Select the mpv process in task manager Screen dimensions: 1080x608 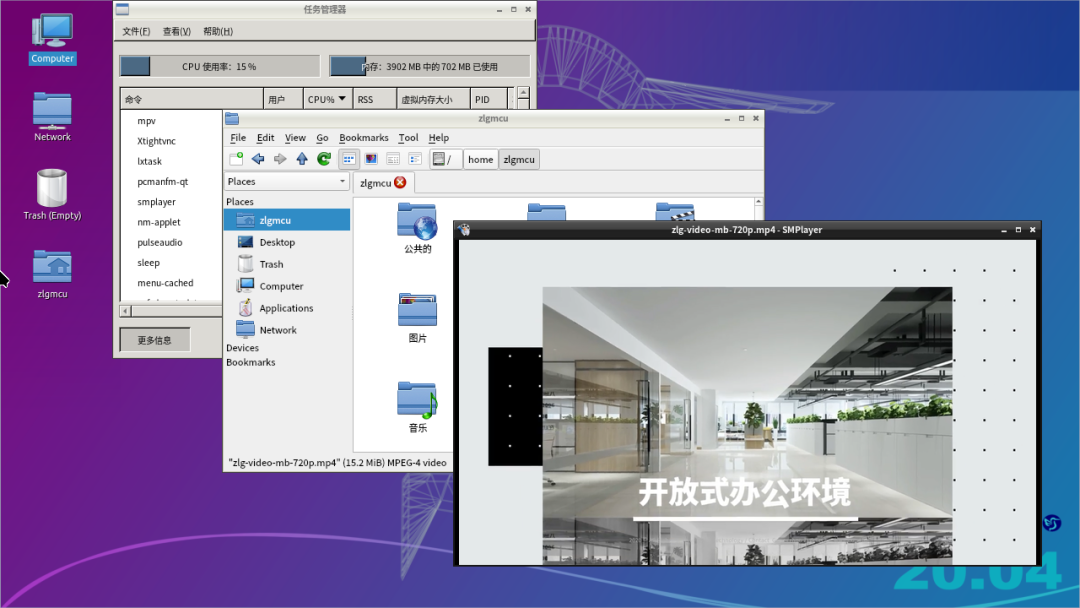(144, 120)
